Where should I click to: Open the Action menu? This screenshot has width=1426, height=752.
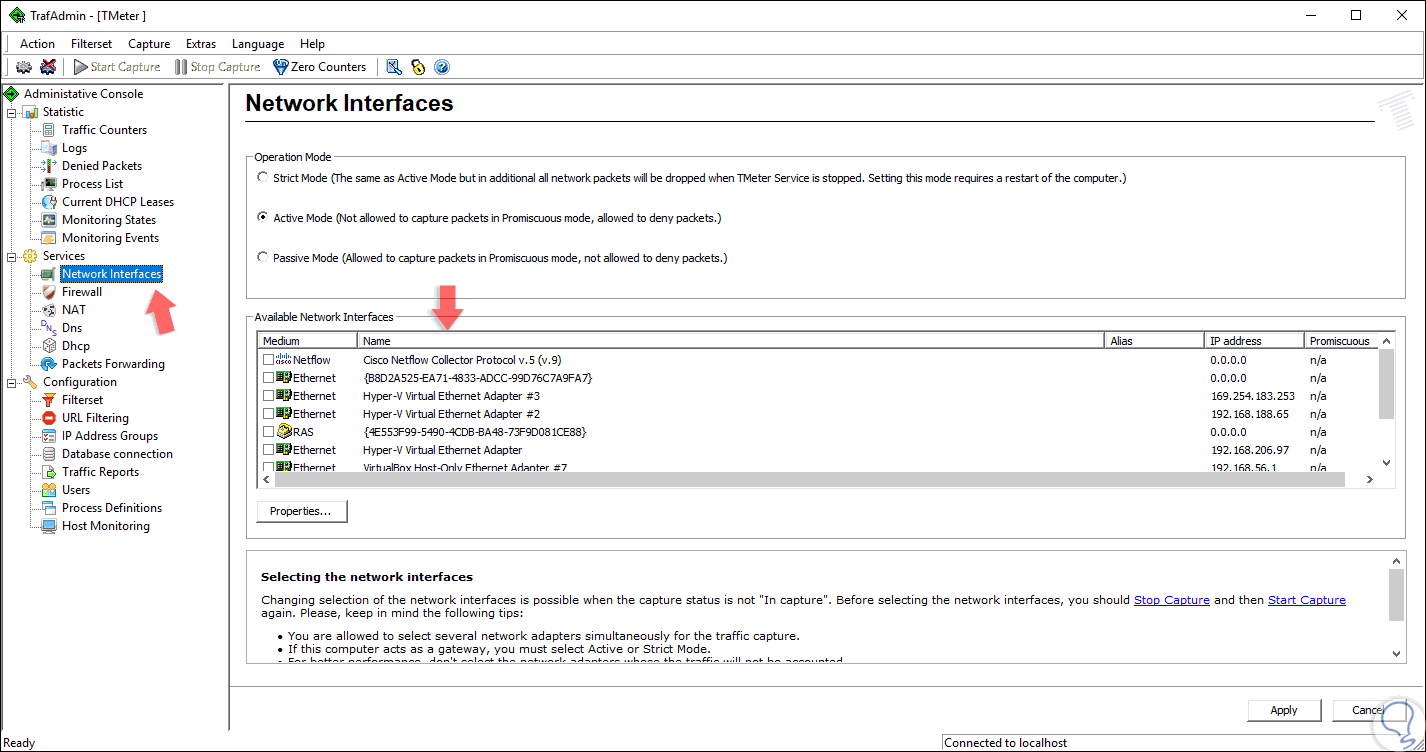coord(37,44)
